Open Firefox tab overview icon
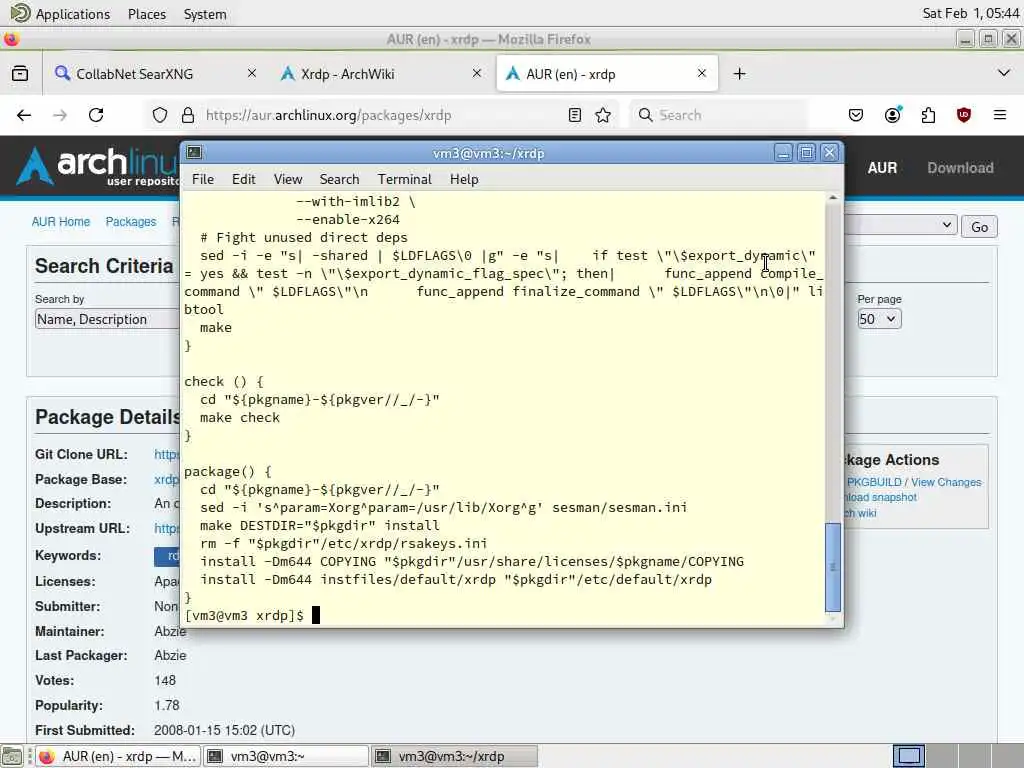This screenshot has height=768, width=1024. click(x=20, y=74)
